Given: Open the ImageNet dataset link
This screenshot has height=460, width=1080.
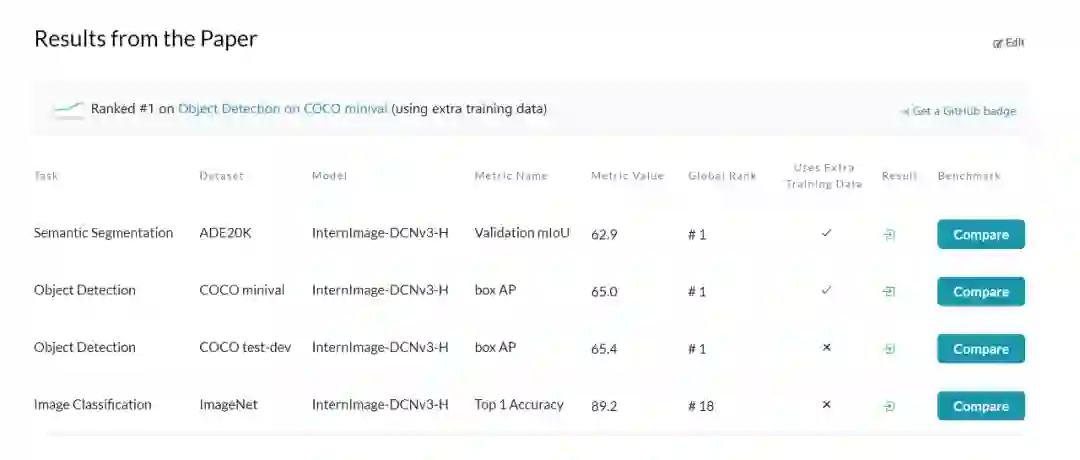Looking at the screenshot, I should coord(230,405).
